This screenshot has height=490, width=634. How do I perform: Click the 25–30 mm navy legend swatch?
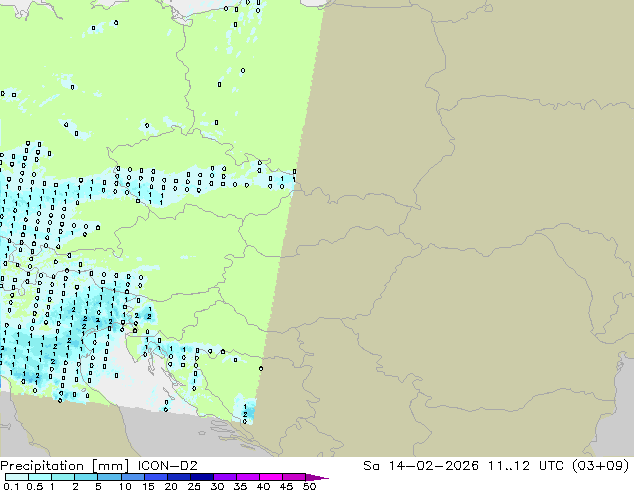[x=201, y=477]
